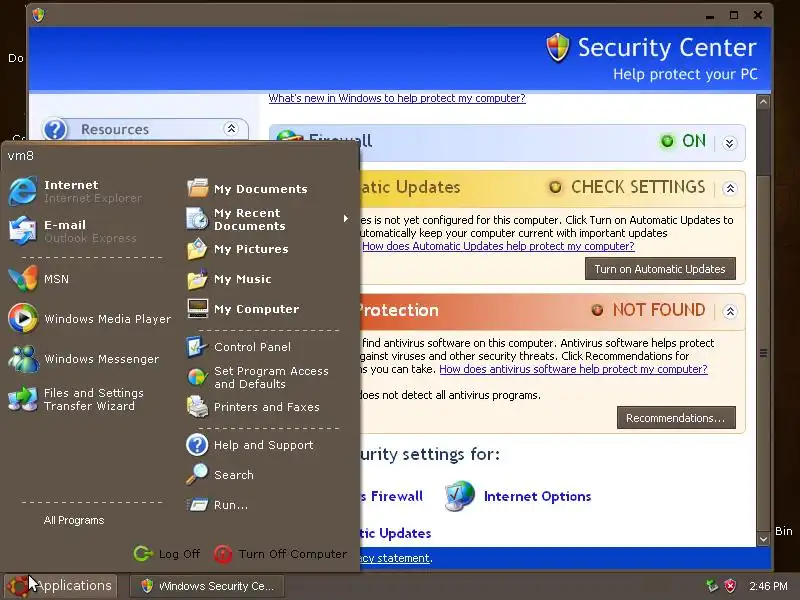Open My Music folder icon
The width and height of the screenshot is (800, 600).
pyautogui.click(x=197, y=279)
